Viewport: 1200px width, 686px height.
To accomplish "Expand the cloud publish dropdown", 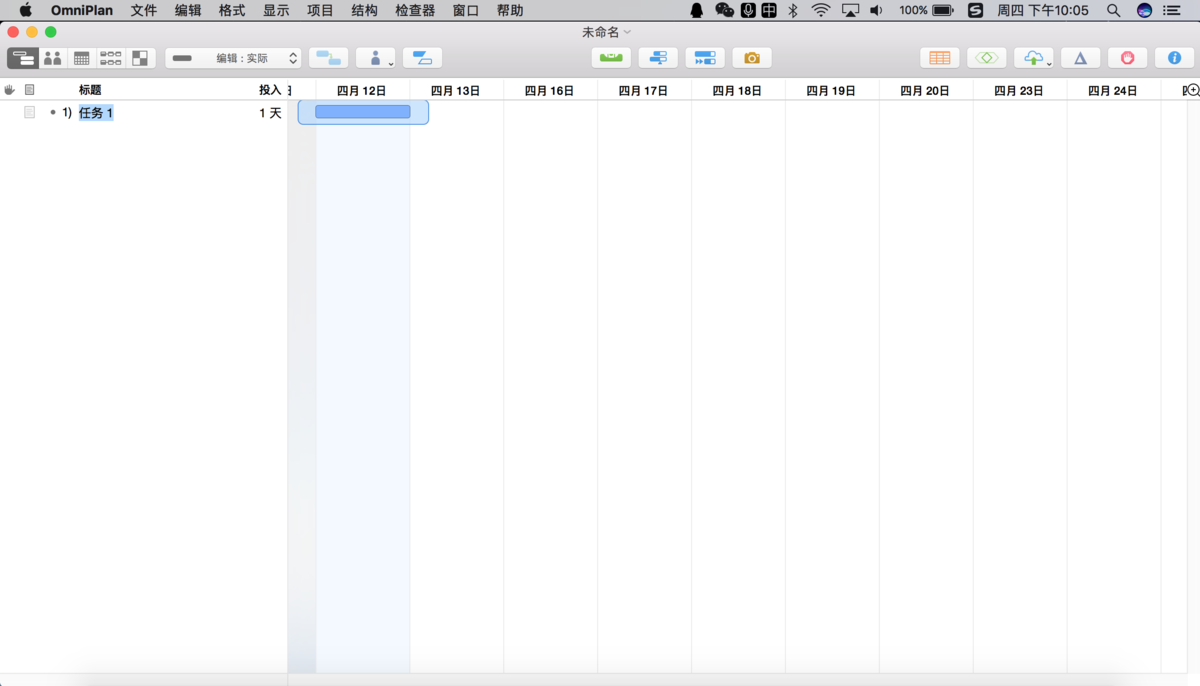I will 1034,58.
